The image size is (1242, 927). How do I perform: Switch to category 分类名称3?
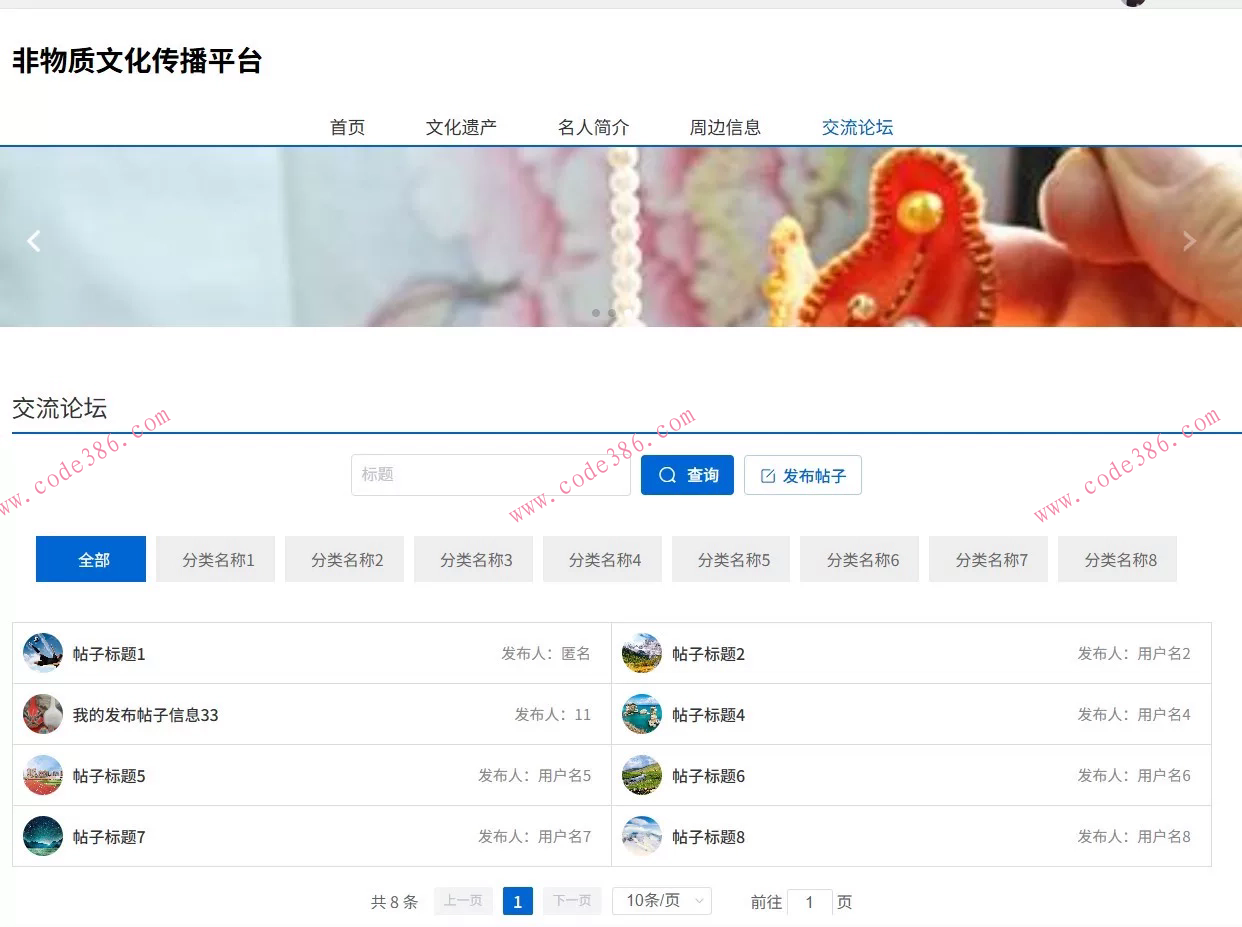pos(473,559)
